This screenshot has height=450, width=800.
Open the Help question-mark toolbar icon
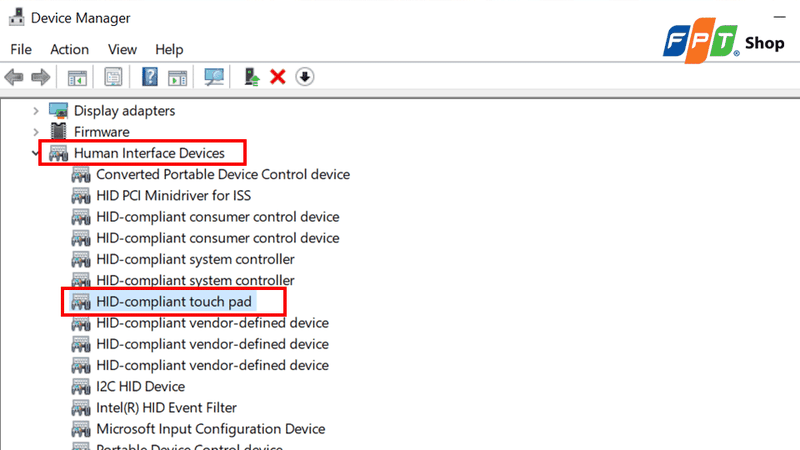(149, 77)
